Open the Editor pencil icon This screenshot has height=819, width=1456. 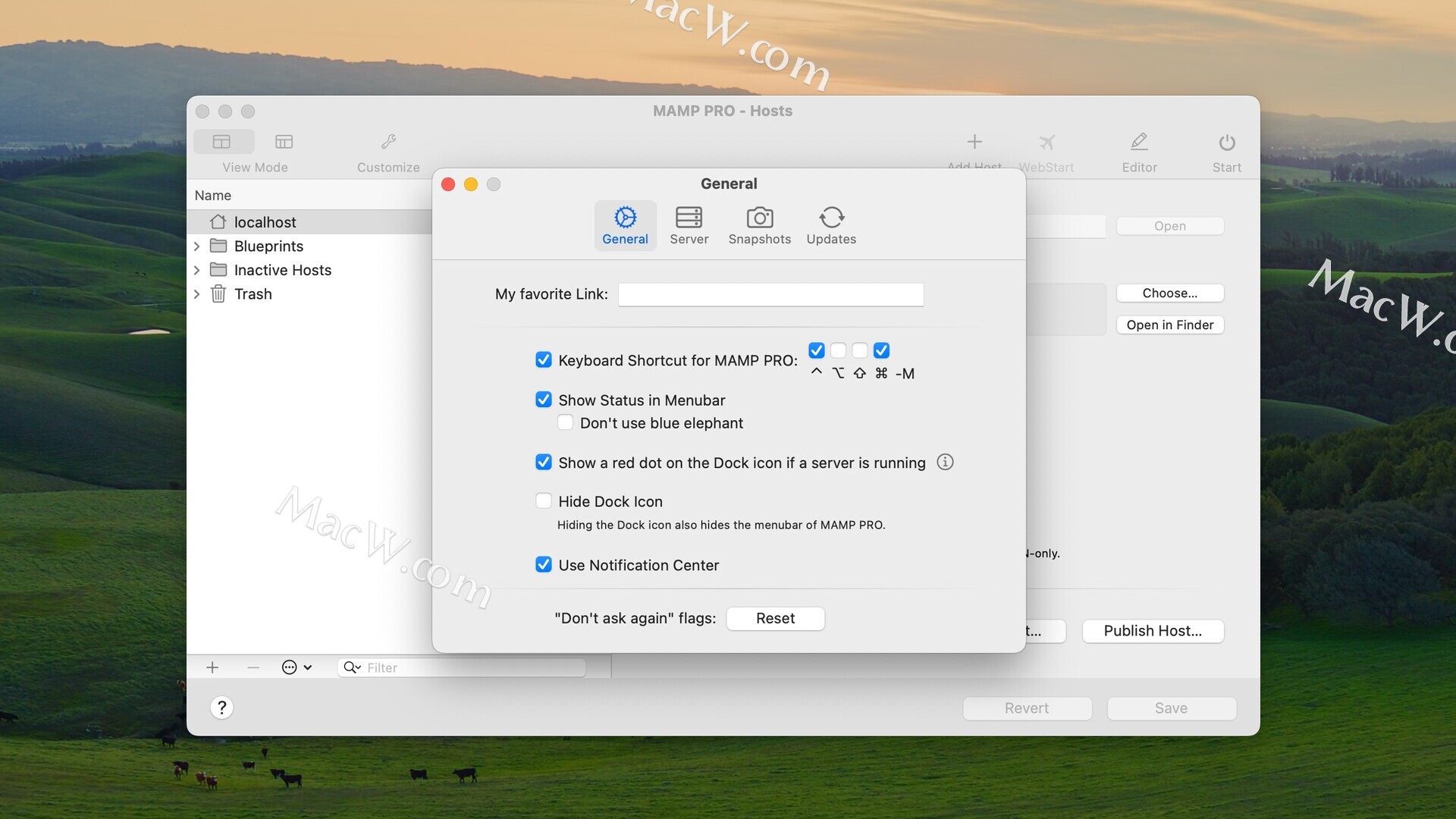[x=1139, y=142]
